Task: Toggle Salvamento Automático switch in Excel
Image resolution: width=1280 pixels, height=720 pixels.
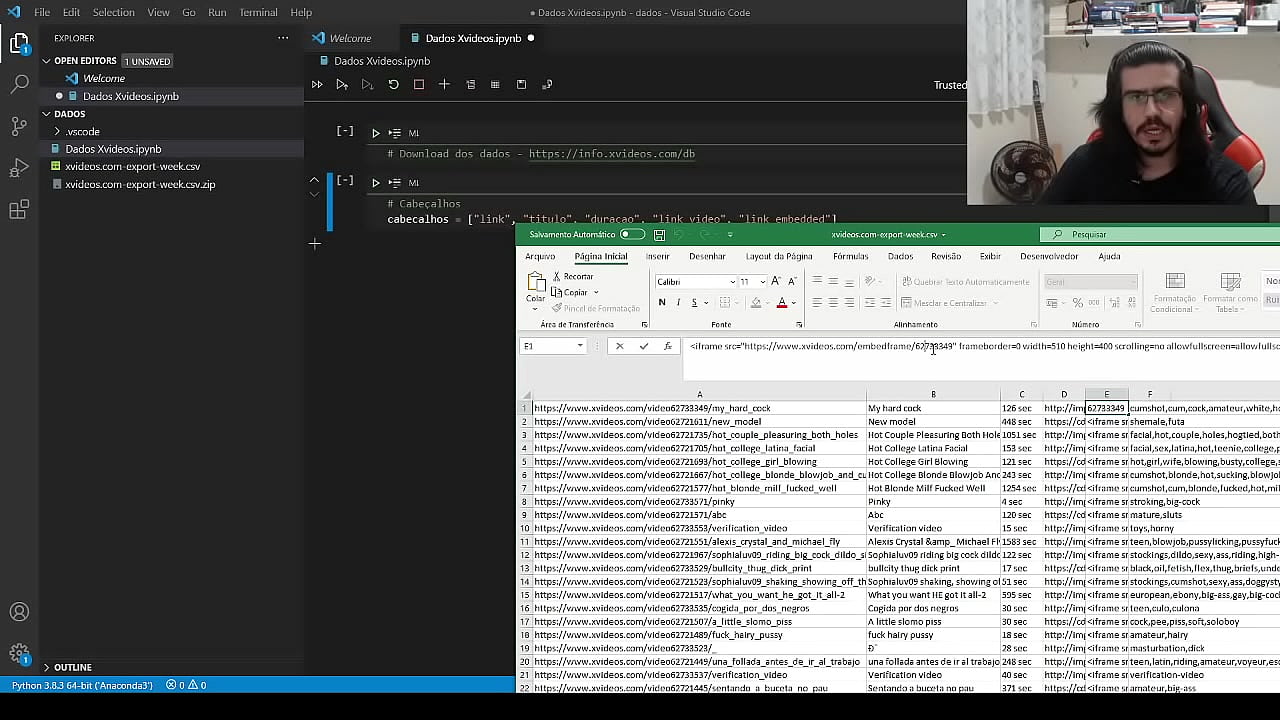Action: [x=632, y=235]
